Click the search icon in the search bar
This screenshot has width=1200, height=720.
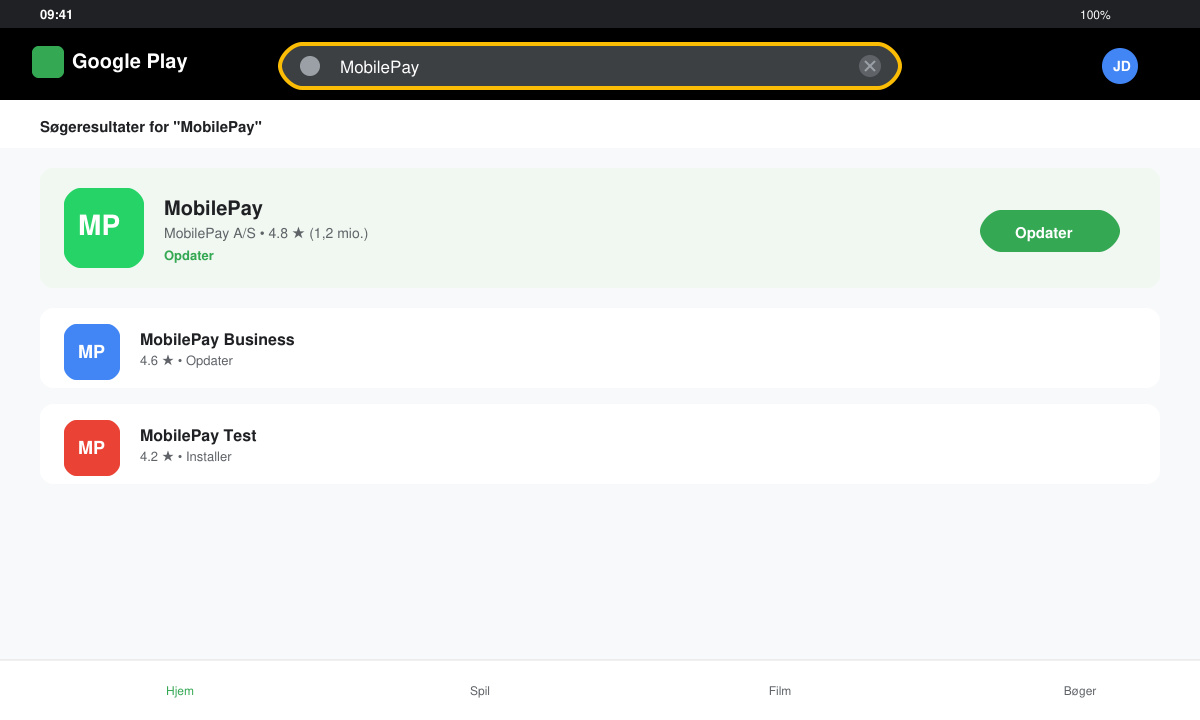click(310, 66)
